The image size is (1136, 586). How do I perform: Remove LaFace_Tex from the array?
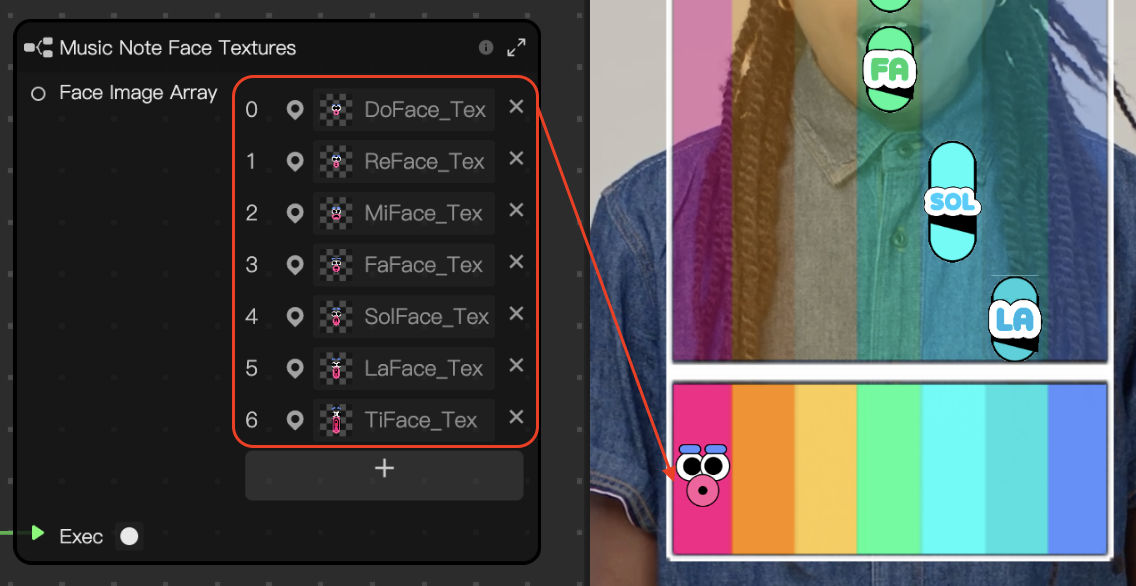point(516,365)
